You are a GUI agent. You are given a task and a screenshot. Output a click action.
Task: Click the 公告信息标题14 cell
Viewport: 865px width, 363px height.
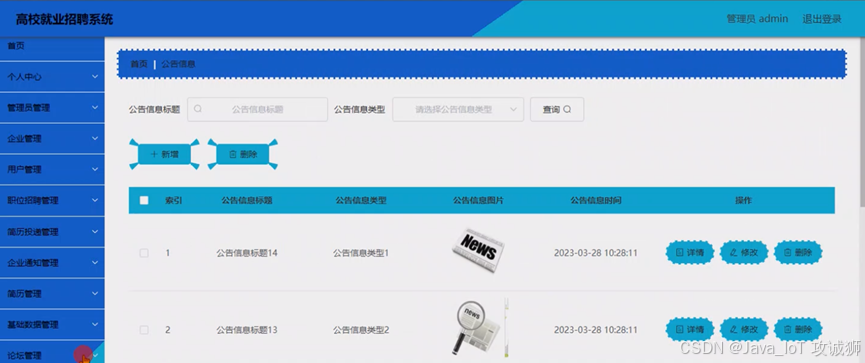pos(247,253)
